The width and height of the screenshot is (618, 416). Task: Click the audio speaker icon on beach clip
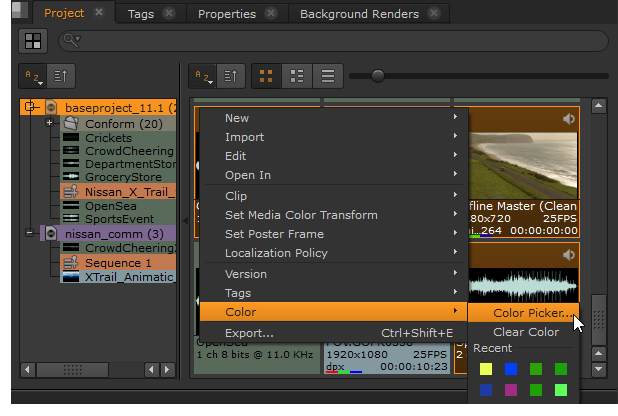(x=569, y=120)
